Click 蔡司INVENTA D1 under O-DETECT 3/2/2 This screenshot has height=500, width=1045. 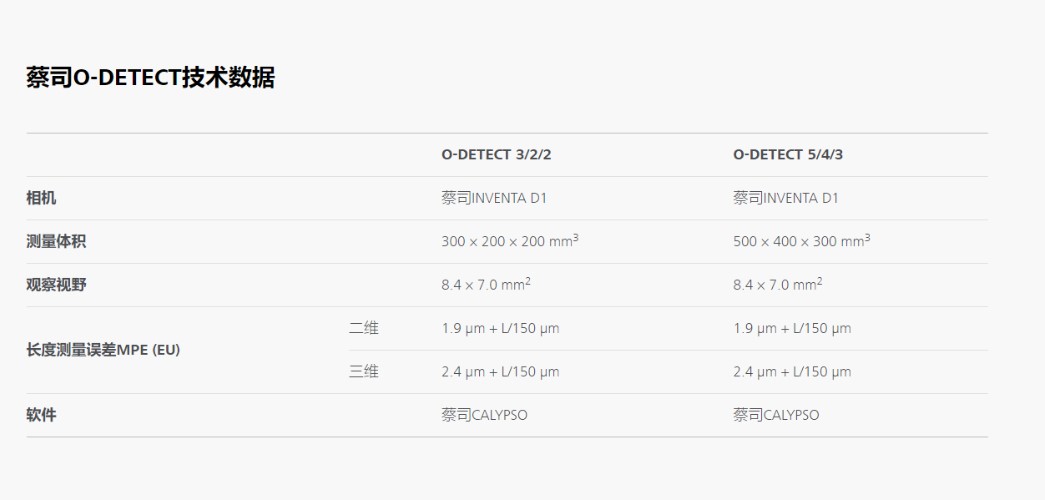pyautogui.click(x=494, y=198)
